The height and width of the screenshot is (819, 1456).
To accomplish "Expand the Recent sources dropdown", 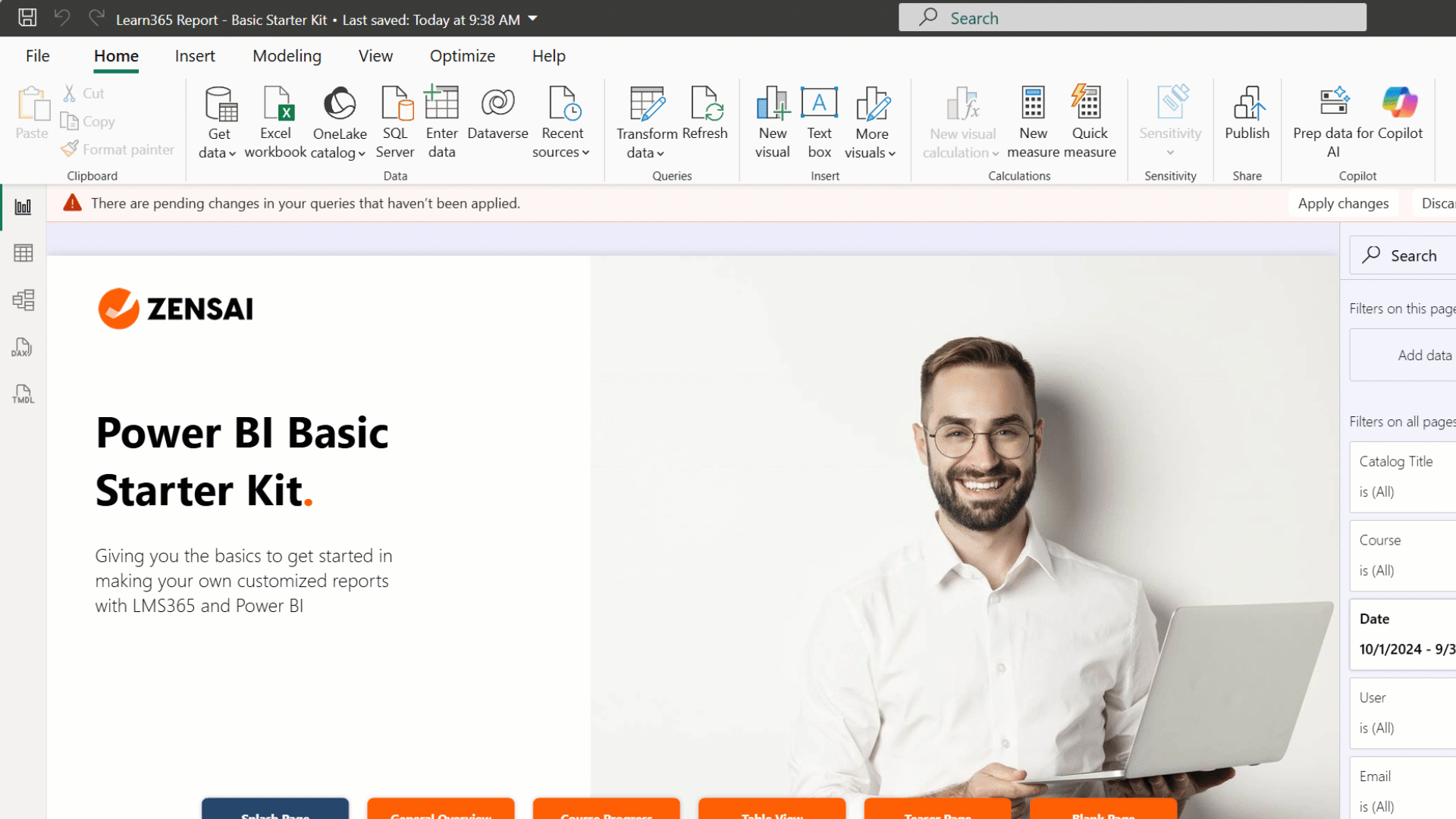I will pos(561,152).
